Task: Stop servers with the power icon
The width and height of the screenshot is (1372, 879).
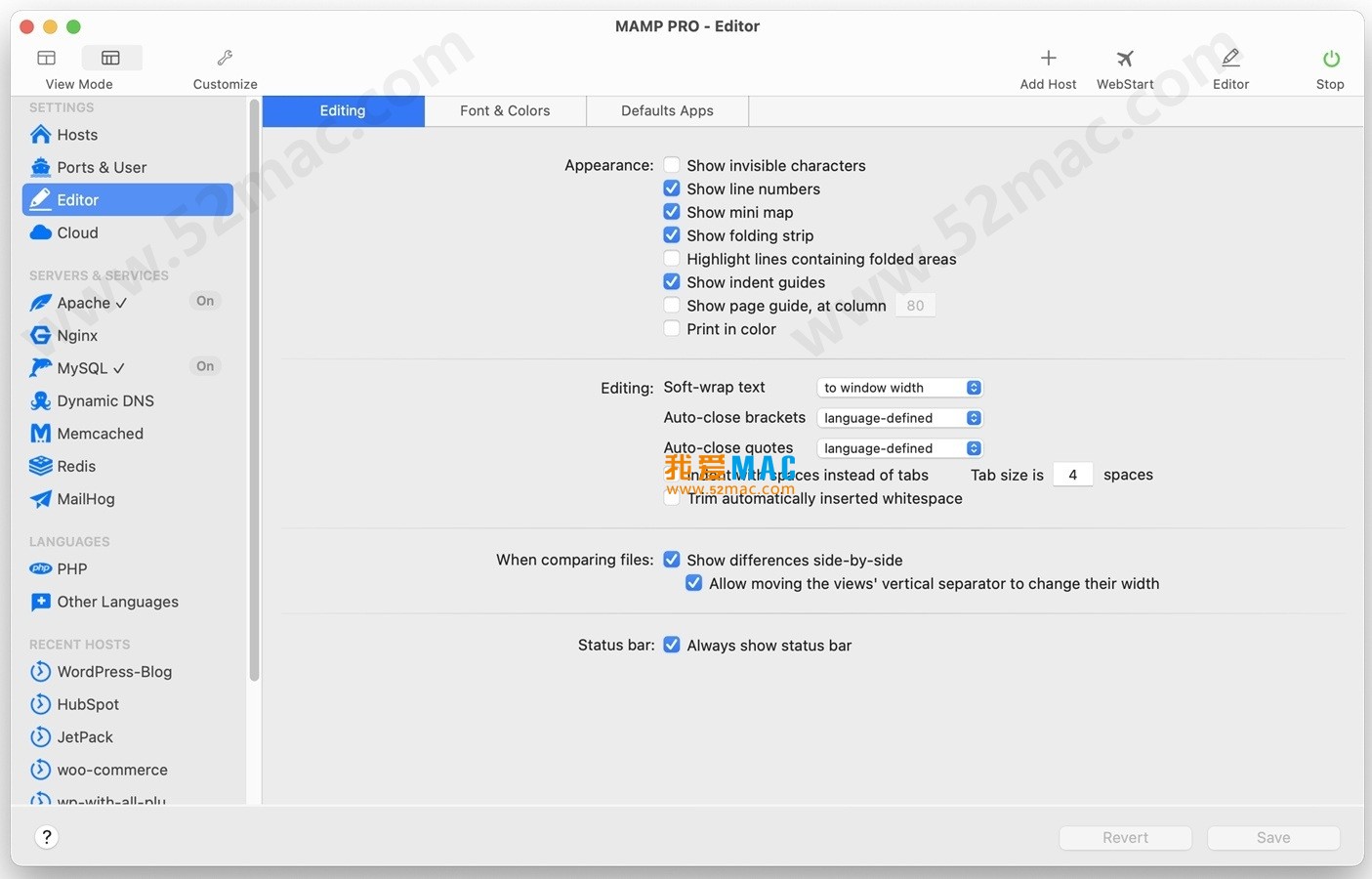Action: pyautogui.click(x=1330, y=59)
